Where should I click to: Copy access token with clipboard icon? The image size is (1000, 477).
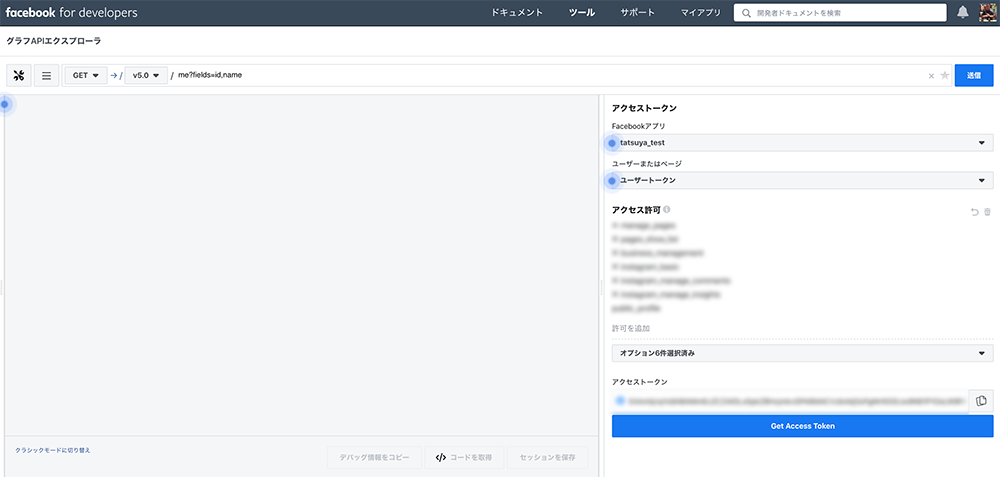click(x=981, y=401)
